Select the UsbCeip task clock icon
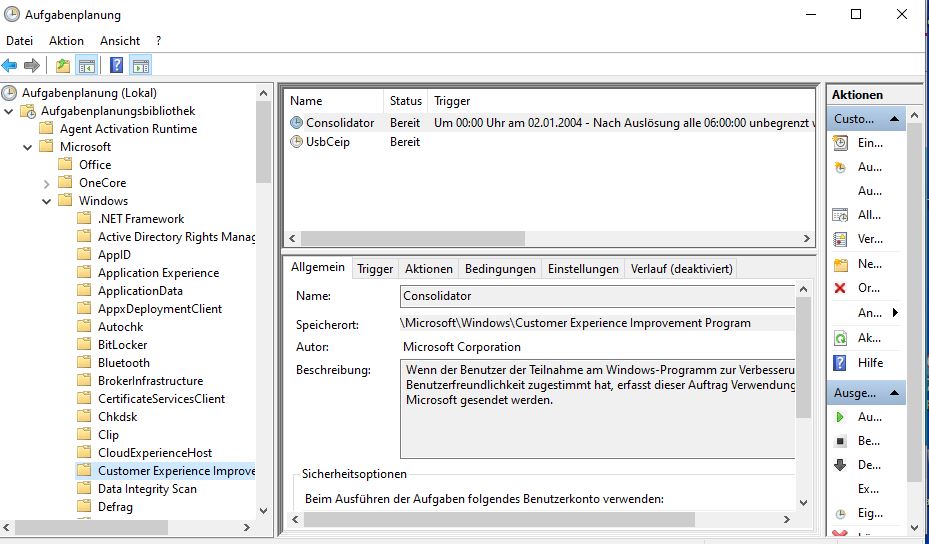This screenshot has height=544, width=929. [x=296, y=142]
